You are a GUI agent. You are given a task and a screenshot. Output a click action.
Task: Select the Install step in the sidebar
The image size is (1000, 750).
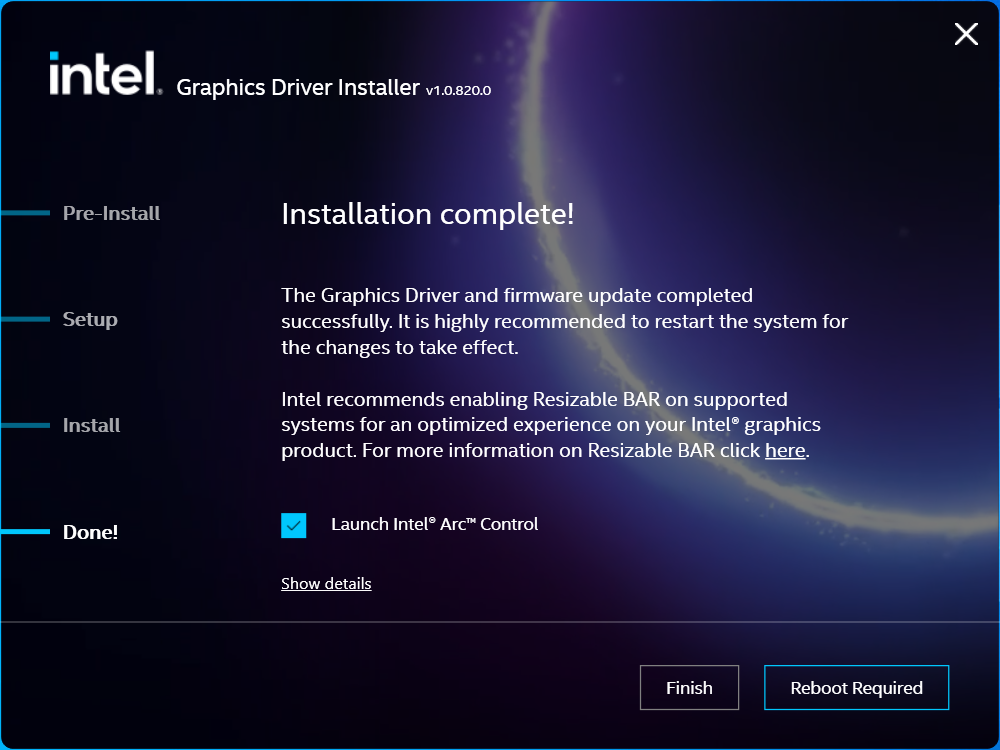91,425
